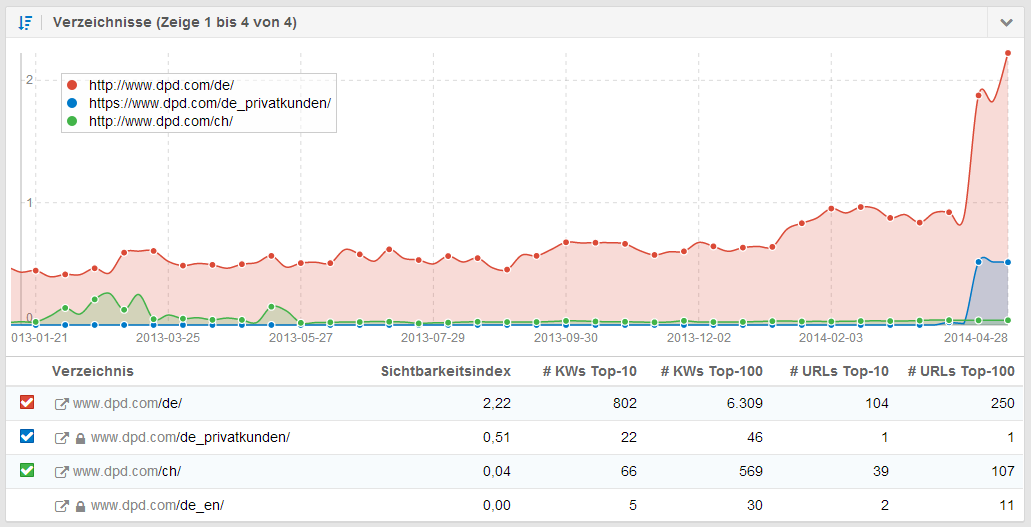Open external link icon for de_en row

pyautogui.click(x=61, y=505)
